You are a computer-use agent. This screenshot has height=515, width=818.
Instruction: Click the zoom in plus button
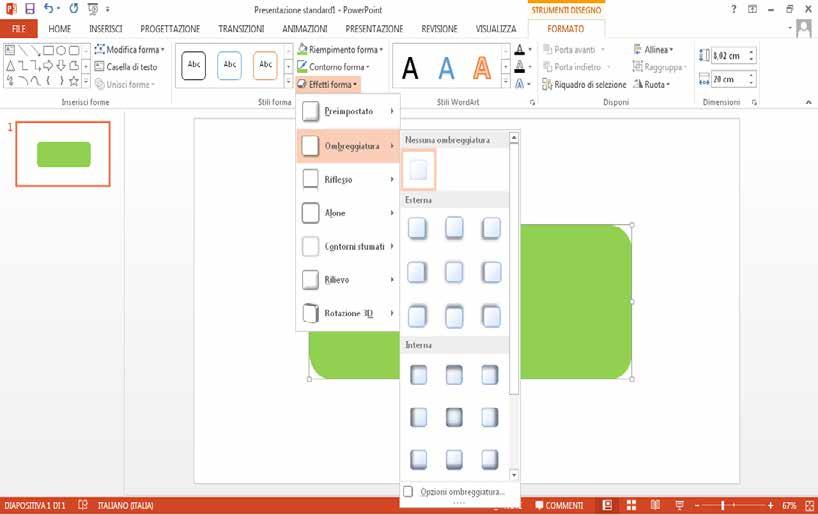[771, 505]
